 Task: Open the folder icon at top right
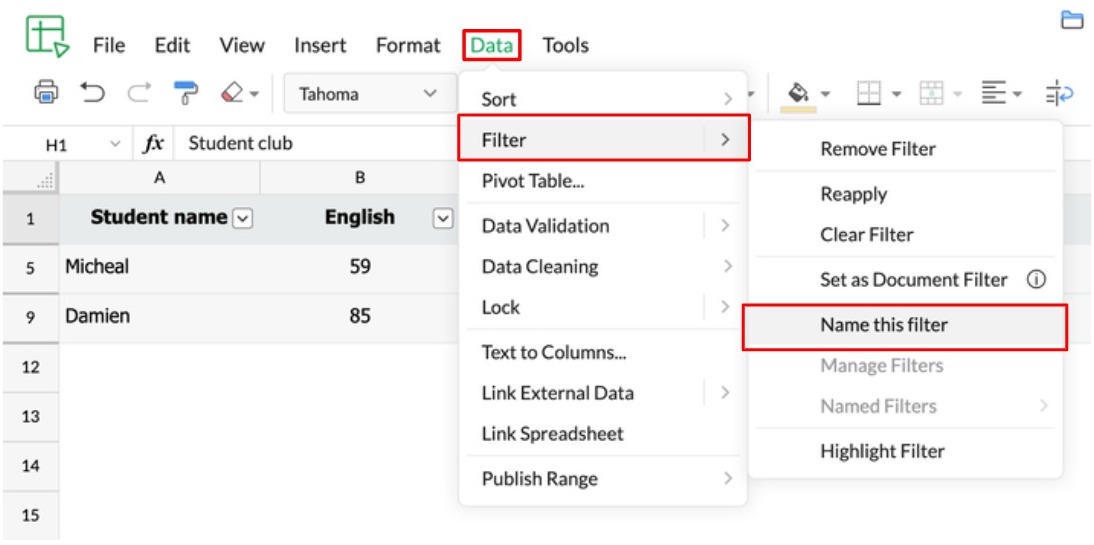click(x=1072, y=20)
